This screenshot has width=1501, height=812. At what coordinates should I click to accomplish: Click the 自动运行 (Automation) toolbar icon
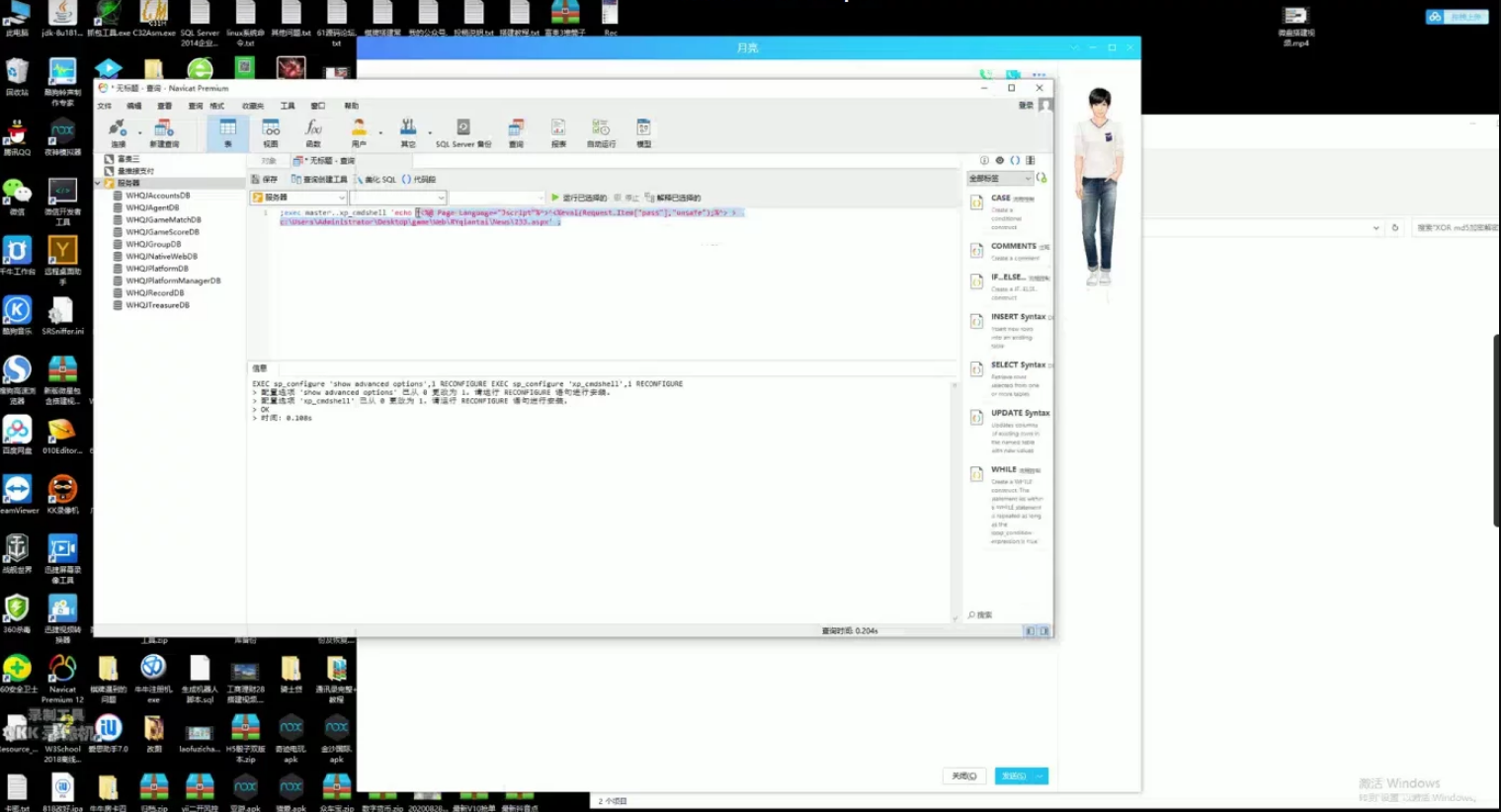point(601,132)
